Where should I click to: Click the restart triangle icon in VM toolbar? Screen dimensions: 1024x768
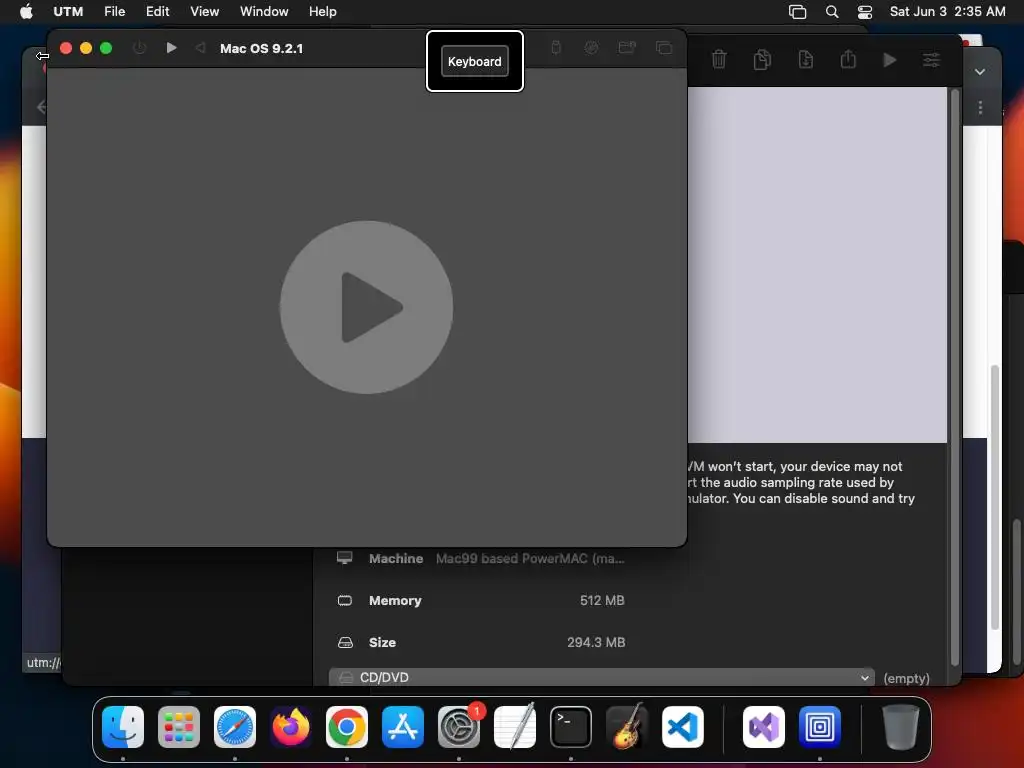point(200,48)
